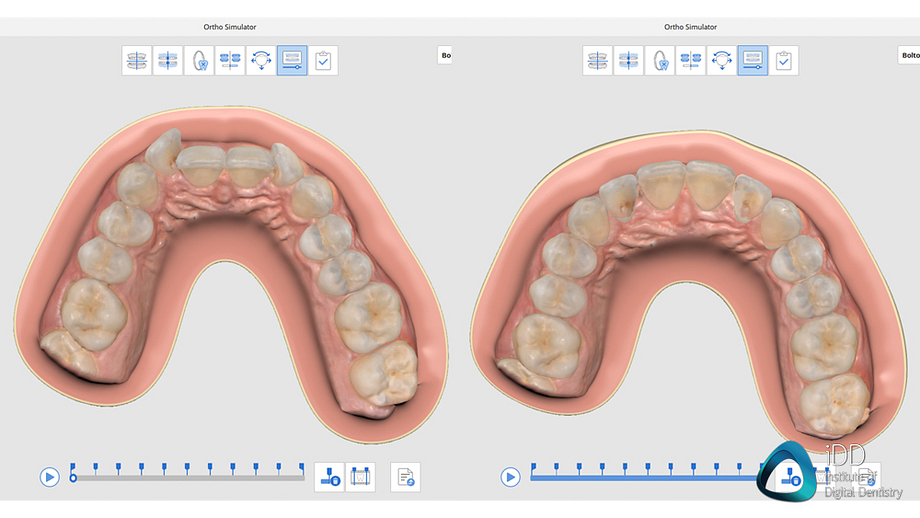Image resolution: width=920 pixels, height=518 pixels.
Task: Select the arch rotation arrows tool in right toolbar
Action: tap(722, 61)
